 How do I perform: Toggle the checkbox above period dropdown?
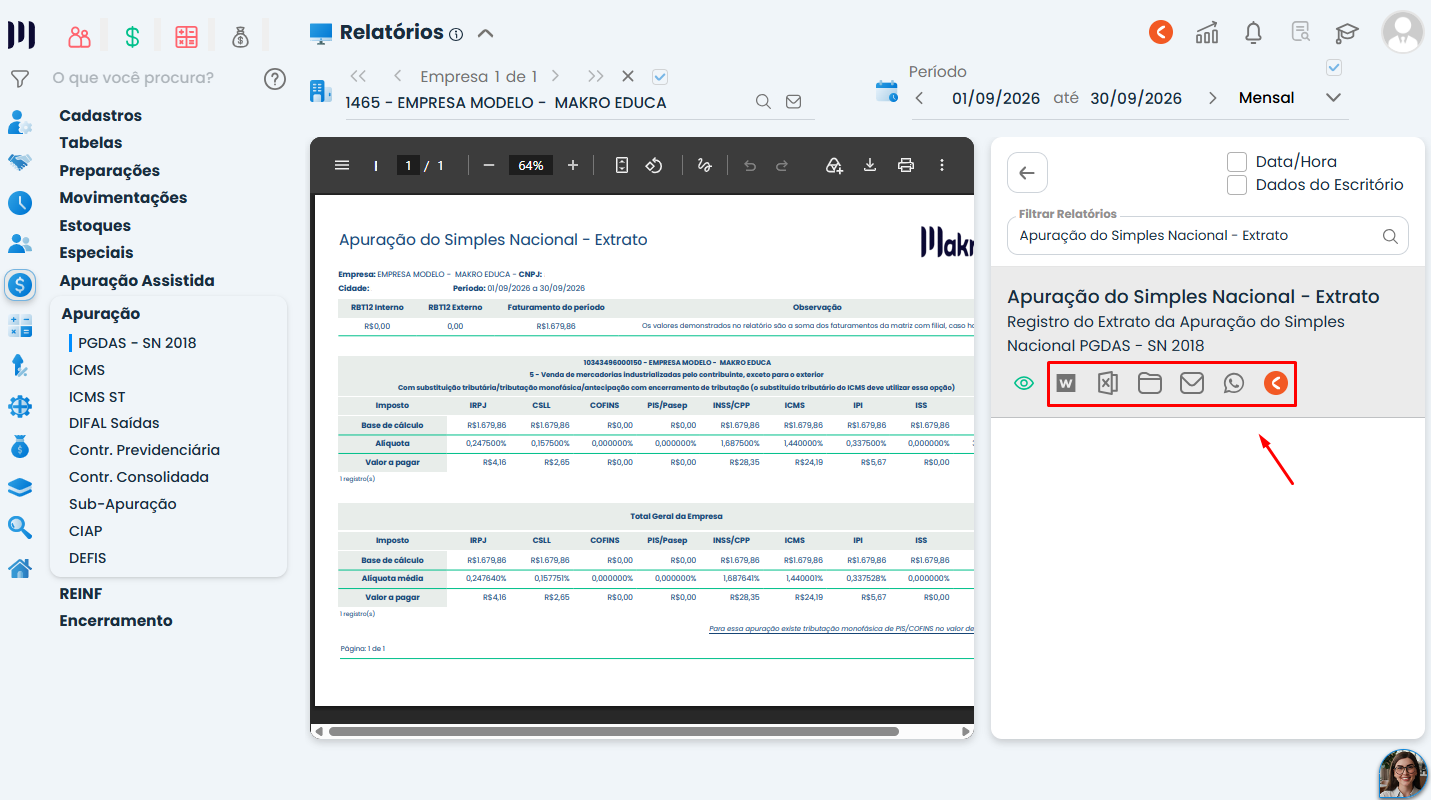coord(1333,67)
